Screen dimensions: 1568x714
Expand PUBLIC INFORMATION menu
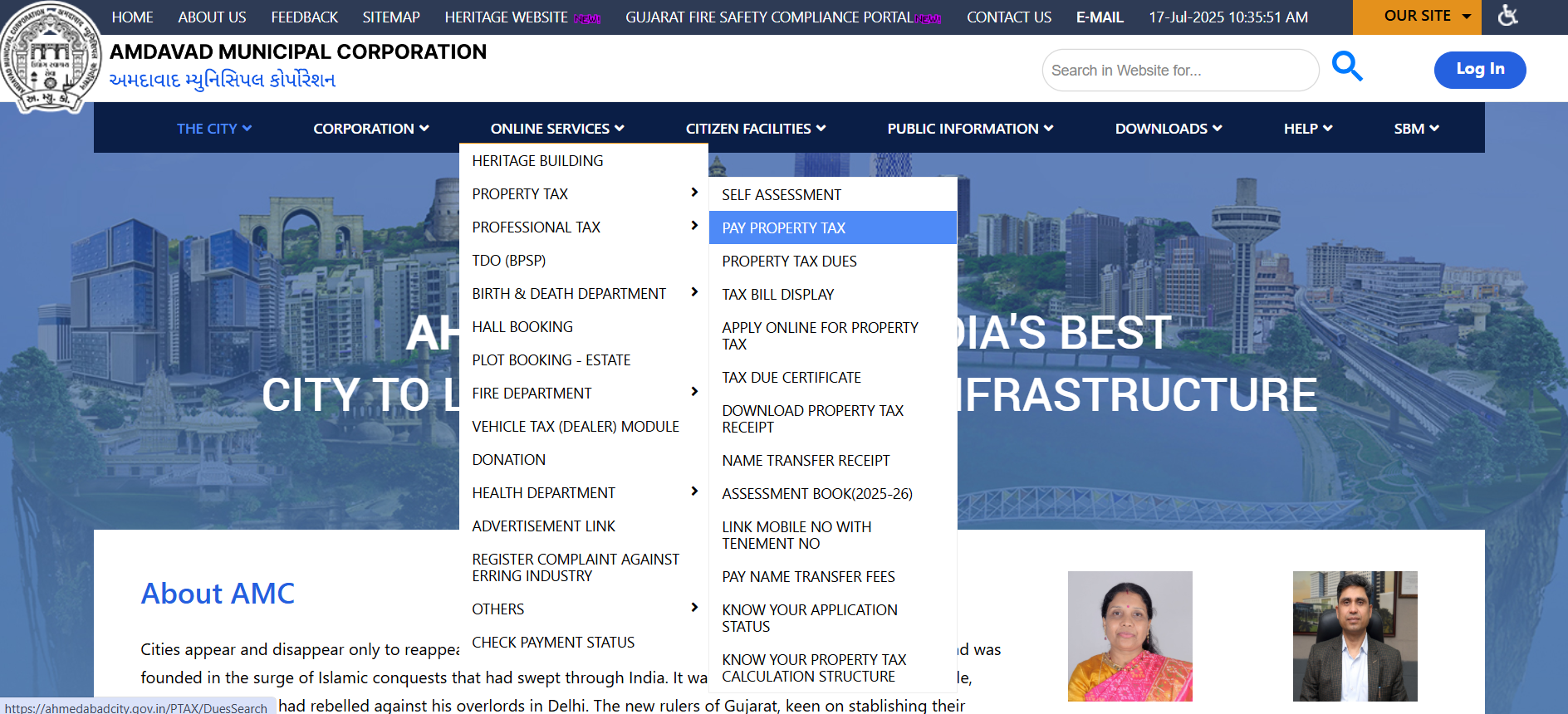[970, 129]
